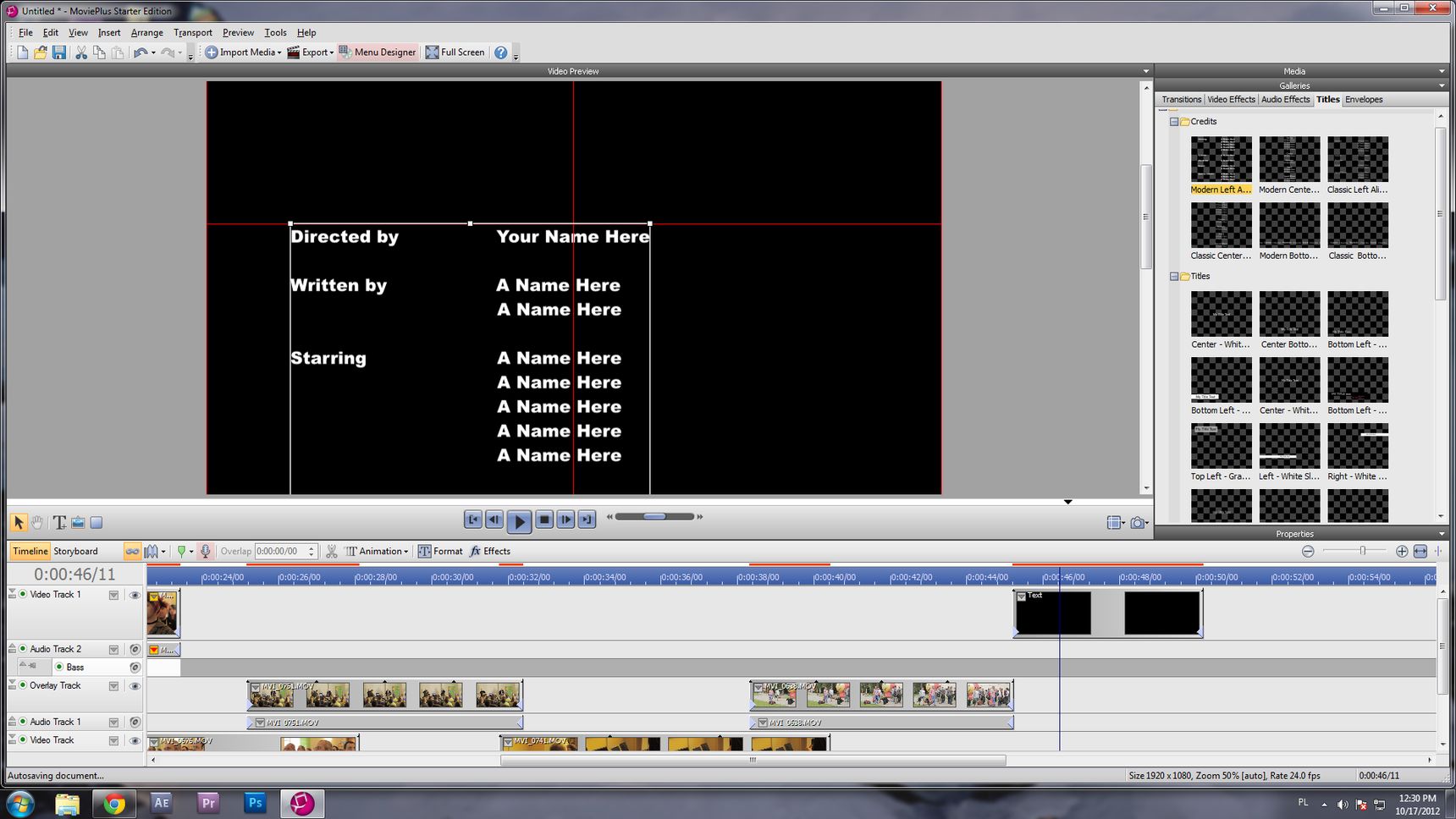
Task: Open Video Track 1 options dropdown
Action: 113,596
